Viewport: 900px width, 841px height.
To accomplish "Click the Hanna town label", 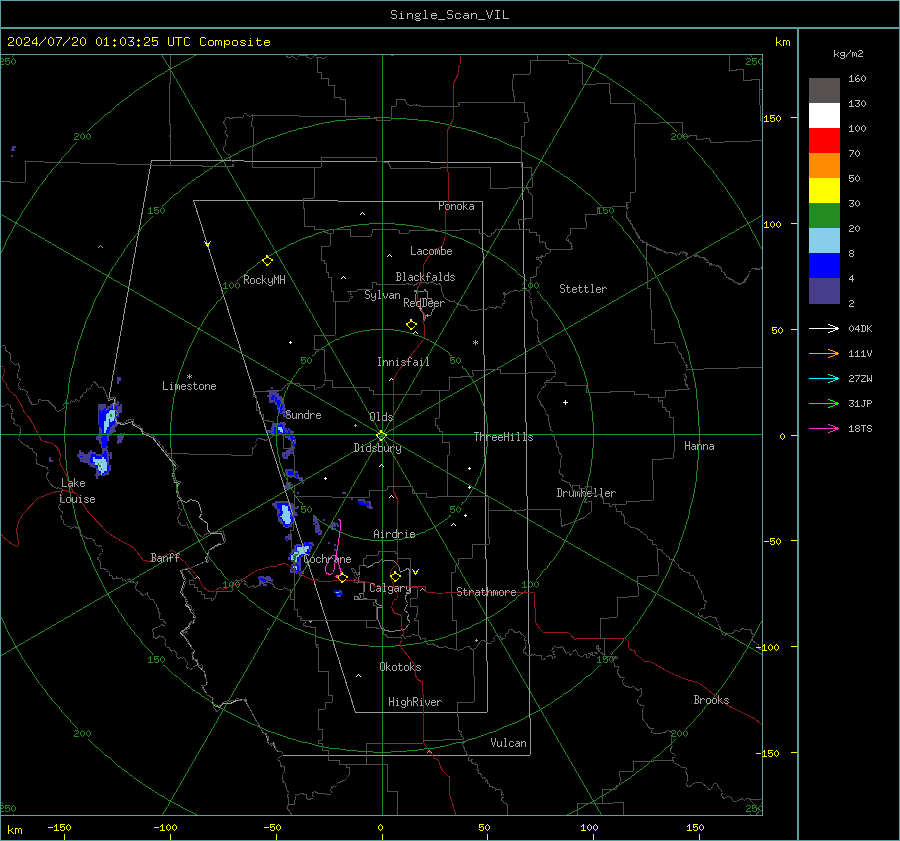I will click(x=699, y=446).
